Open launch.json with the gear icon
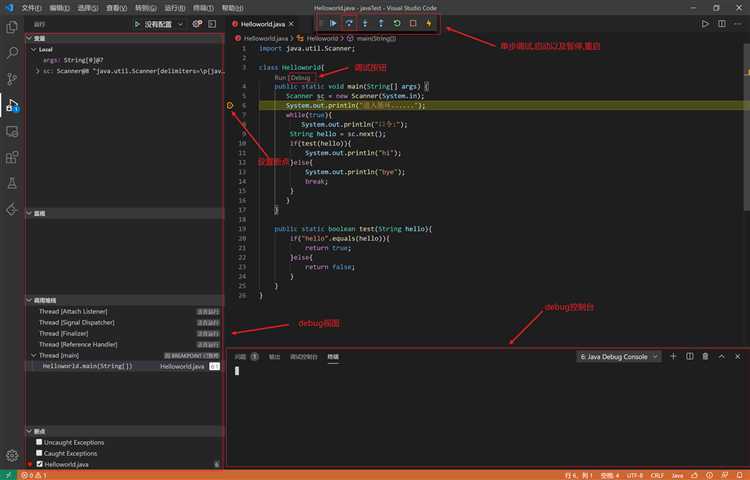750x480 pixels. pos(197,24)
